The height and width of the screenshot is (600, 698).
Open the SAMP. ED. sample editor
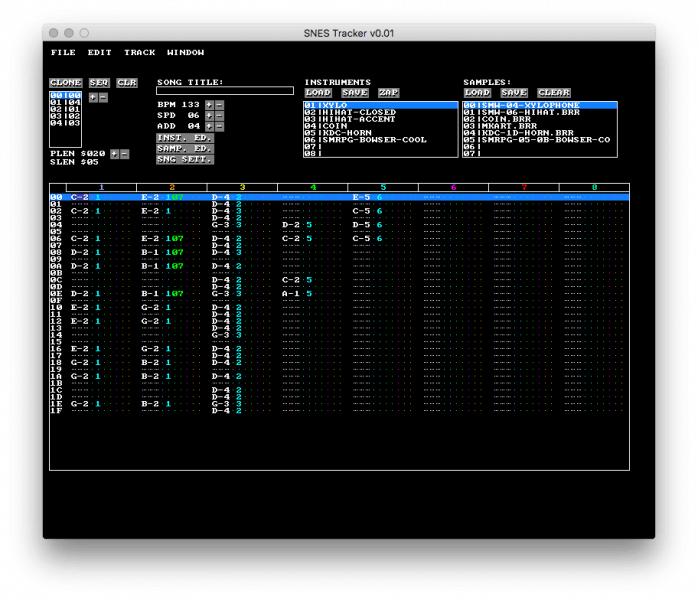pos(185,149)
